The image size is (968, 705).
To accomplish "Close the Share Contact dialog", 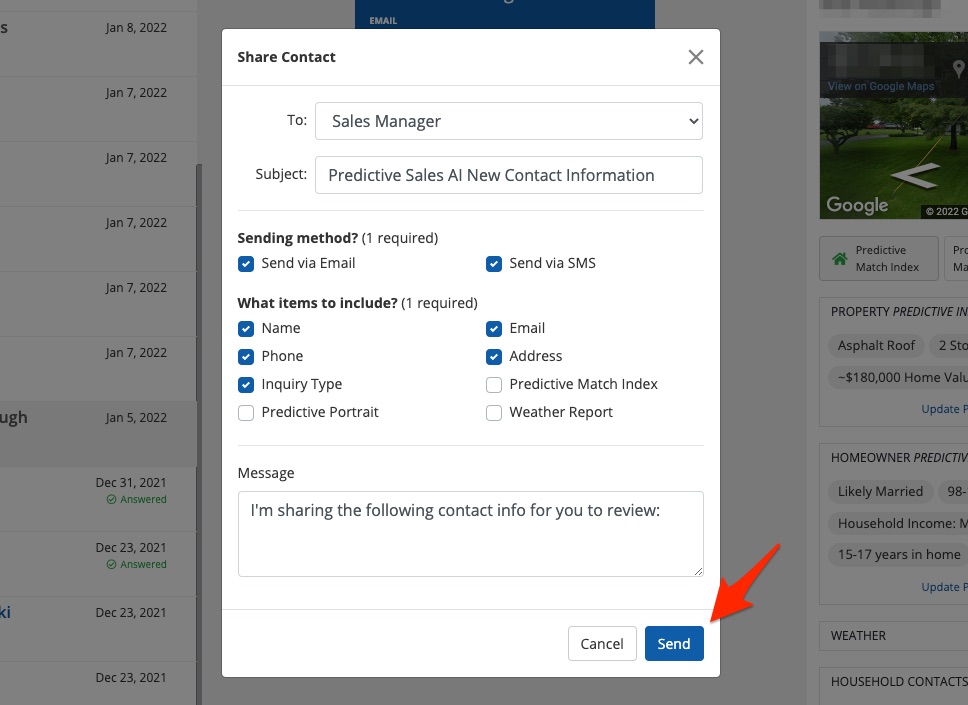I will coord(696,57).
